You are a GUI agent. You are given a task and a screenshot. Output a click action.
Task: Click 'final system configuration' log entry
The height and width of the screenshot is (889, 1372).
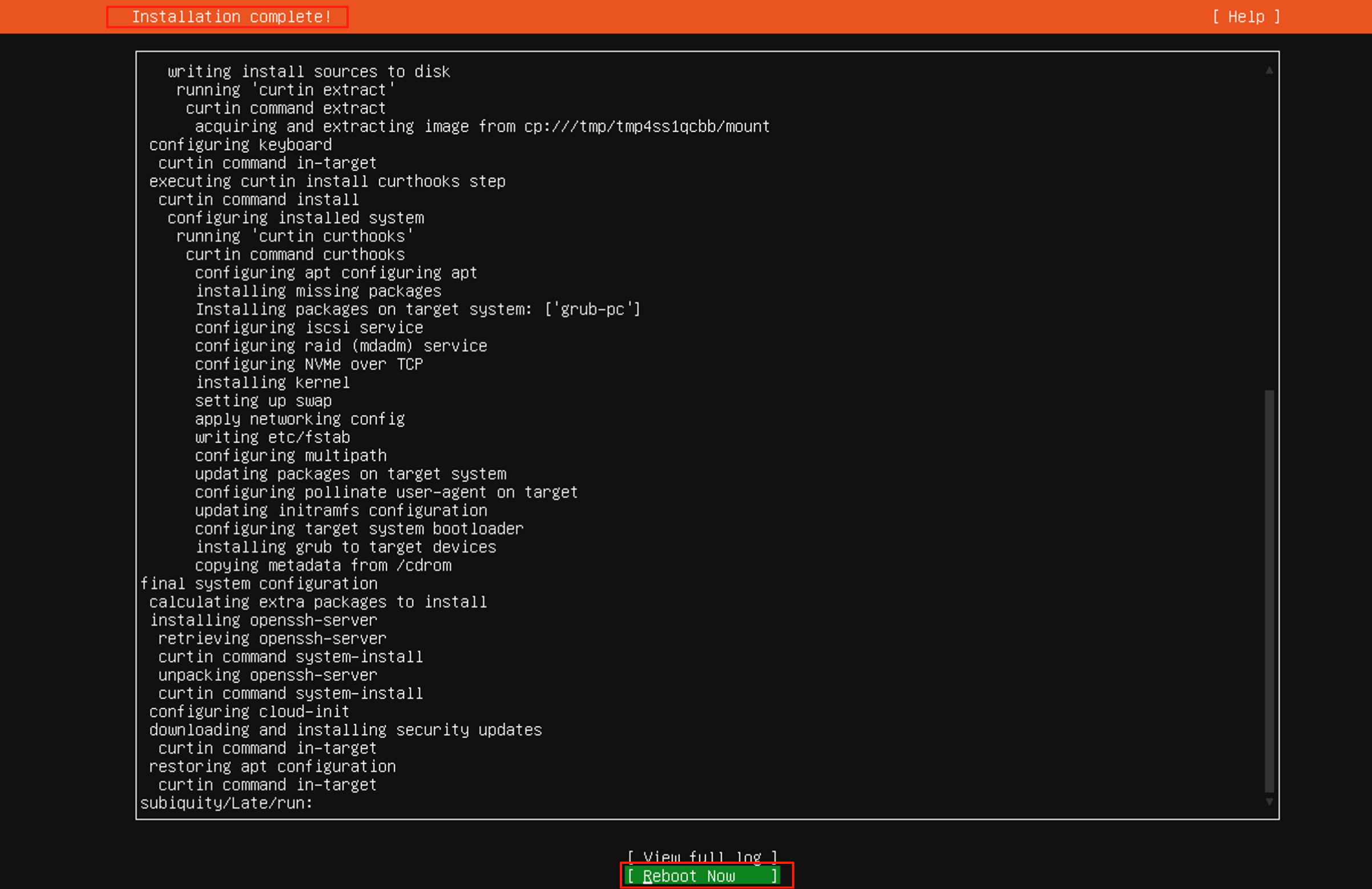coord(259,584)
